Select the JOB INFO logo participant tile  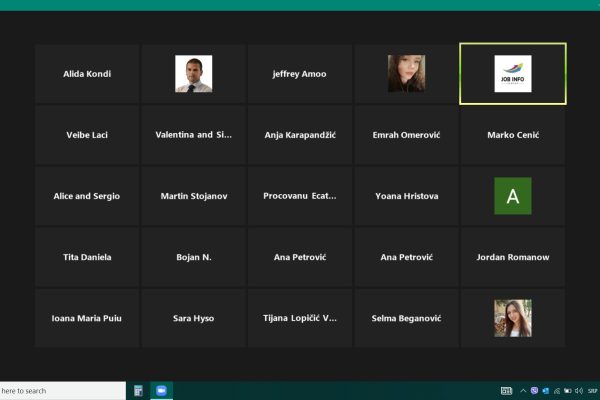tap(513, 73)
